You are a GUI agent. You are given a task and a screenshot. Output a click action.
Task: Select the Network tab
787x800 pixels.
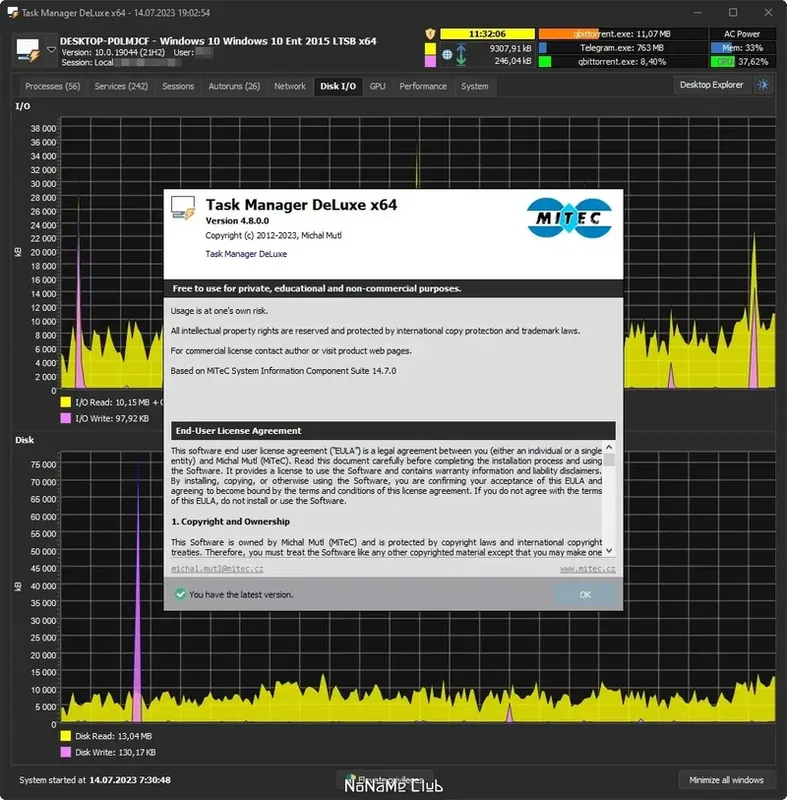pyautogui.click(x=290, y=86)
